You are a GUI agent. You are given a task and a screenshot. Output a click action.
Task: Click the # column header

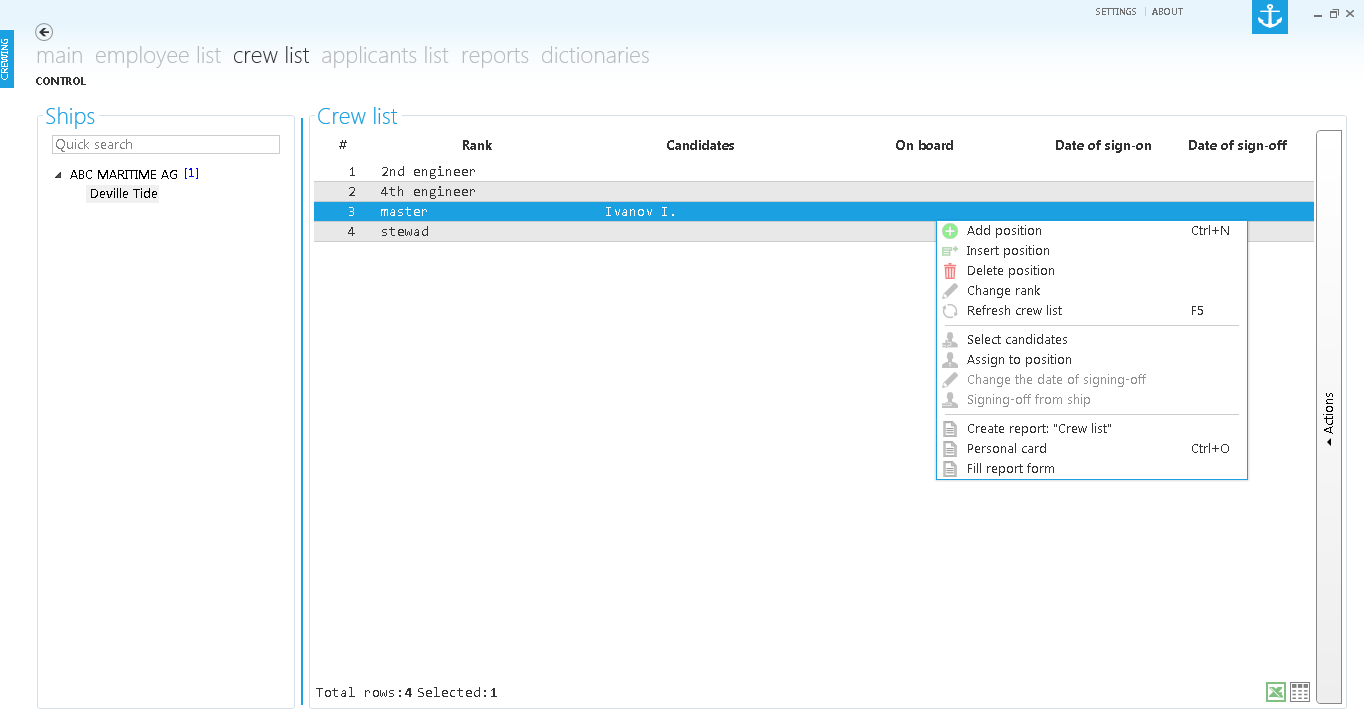(343, 146)
